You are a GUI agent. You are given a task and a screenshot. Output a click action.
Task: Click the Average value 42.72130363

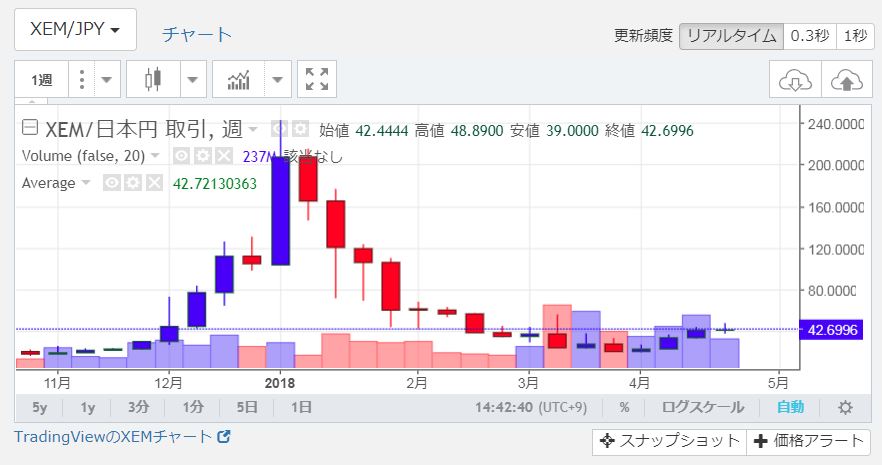tap(215, 184)
